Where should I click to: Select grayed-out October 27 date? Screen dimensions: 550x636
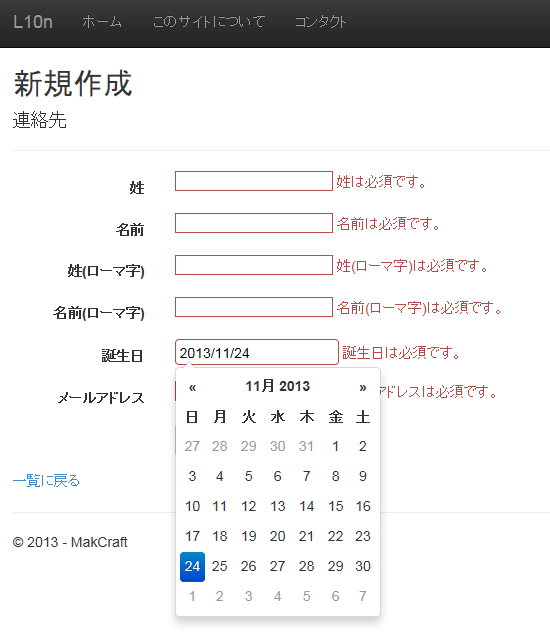[x=192, y=446]
